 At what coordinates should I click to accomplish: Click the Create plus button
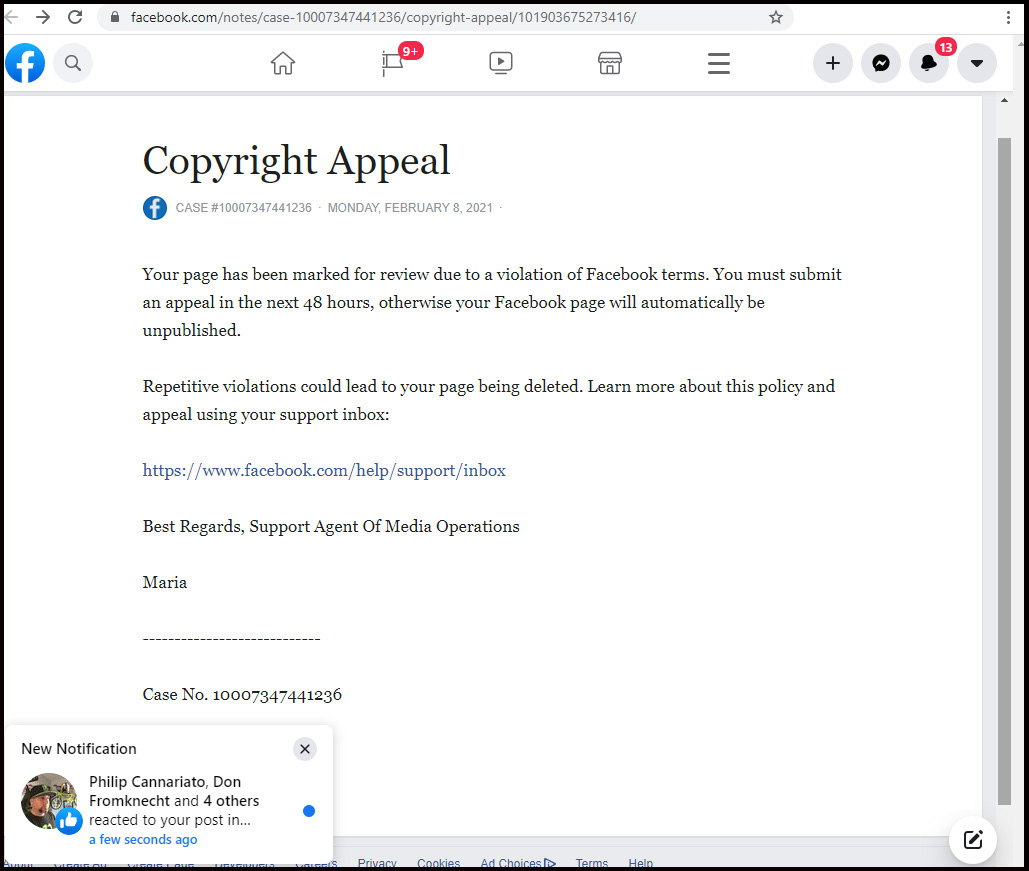coord(832,63)
